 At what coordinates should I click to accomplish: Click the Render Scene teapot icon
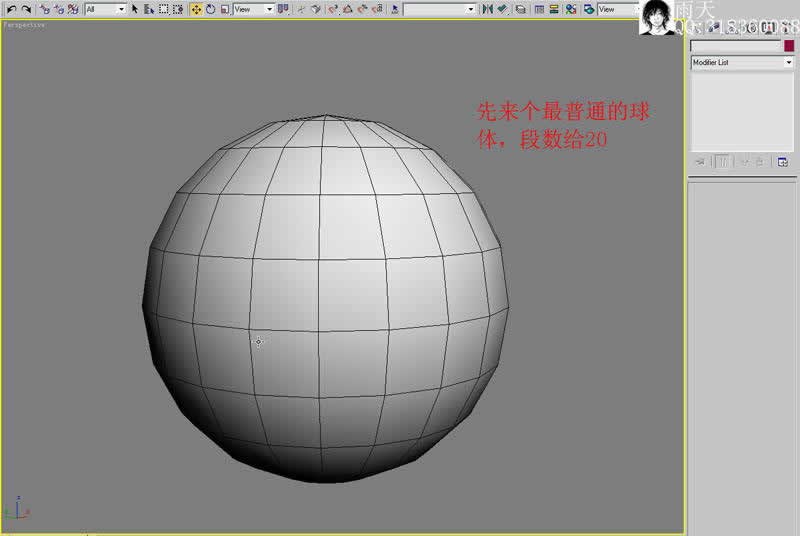pyautogui.click(x=589, y=9)
